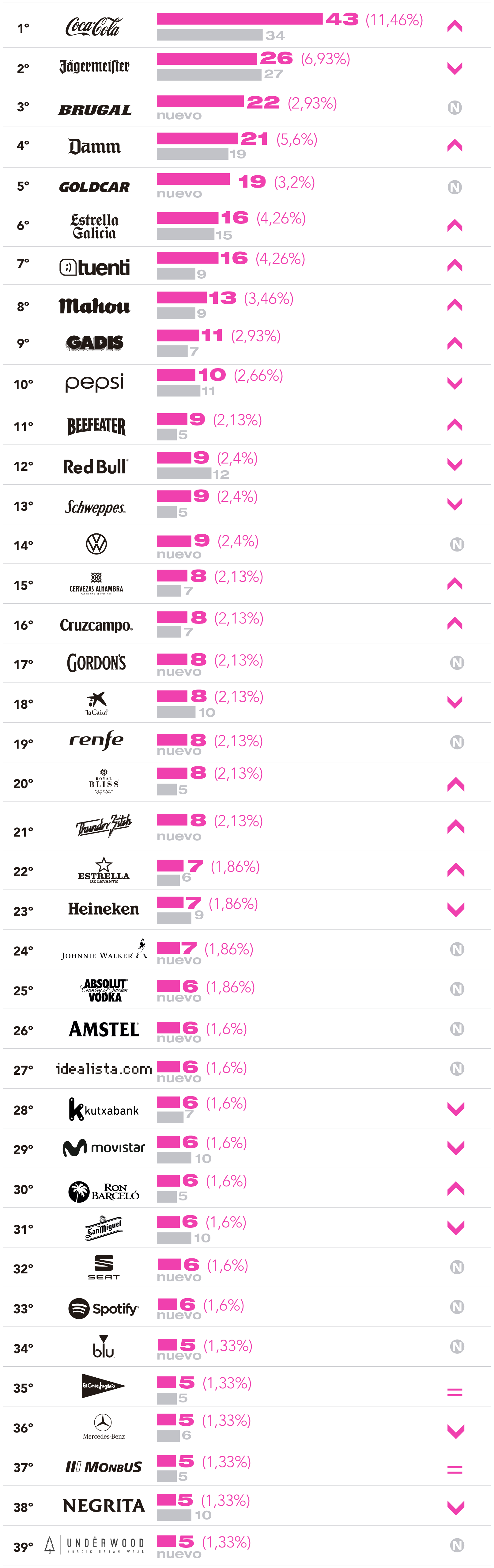Screen dimensions: 494x1568
Task: Click the down arrow in Pepsi row
Action: [x=454, y=383]
